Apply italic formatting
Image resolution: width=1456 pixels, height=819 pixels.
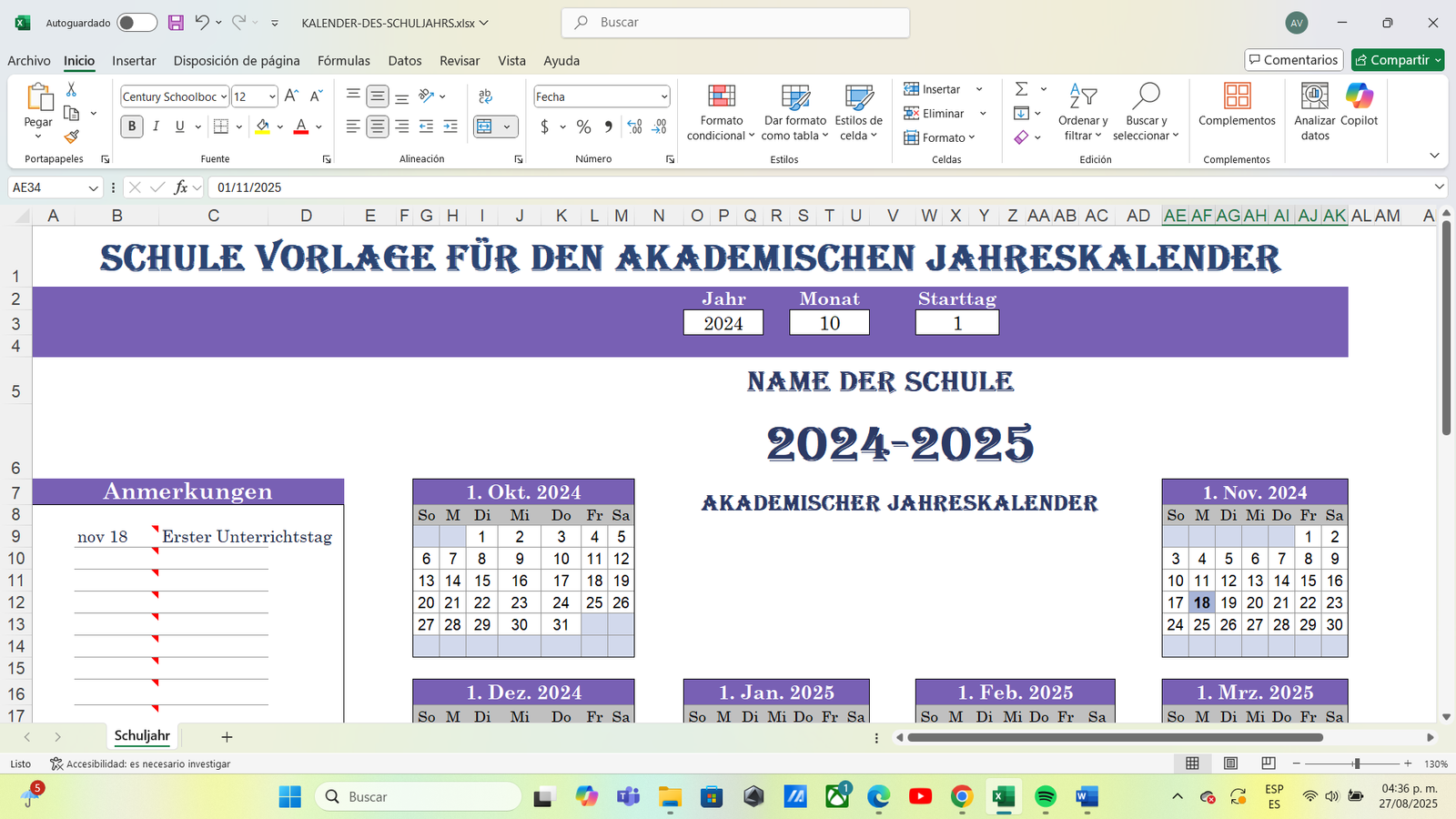pos(156,126)
